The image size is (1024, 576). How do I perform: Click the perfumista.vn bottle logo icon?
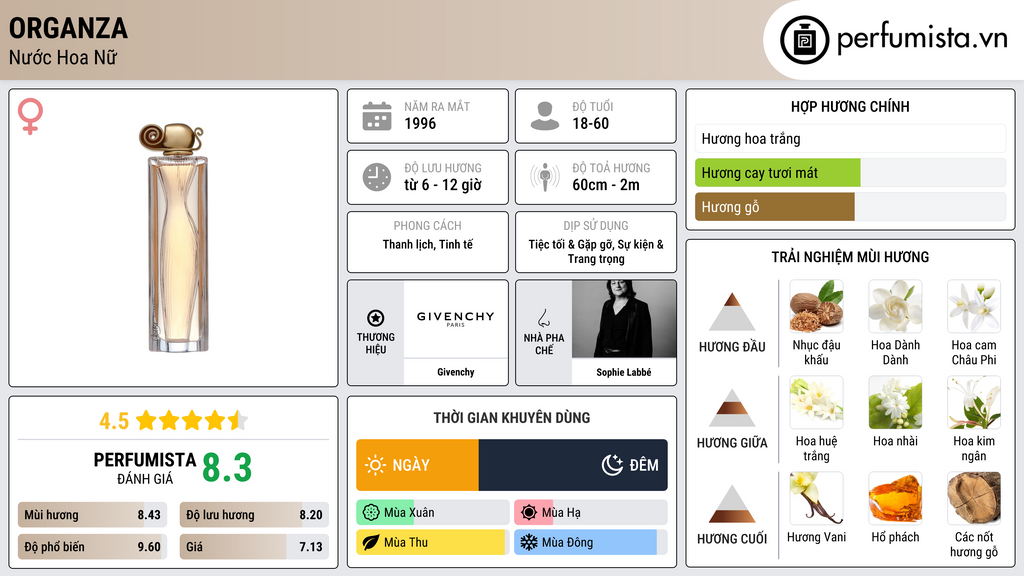pyautogui.click(x=804, y=40)
